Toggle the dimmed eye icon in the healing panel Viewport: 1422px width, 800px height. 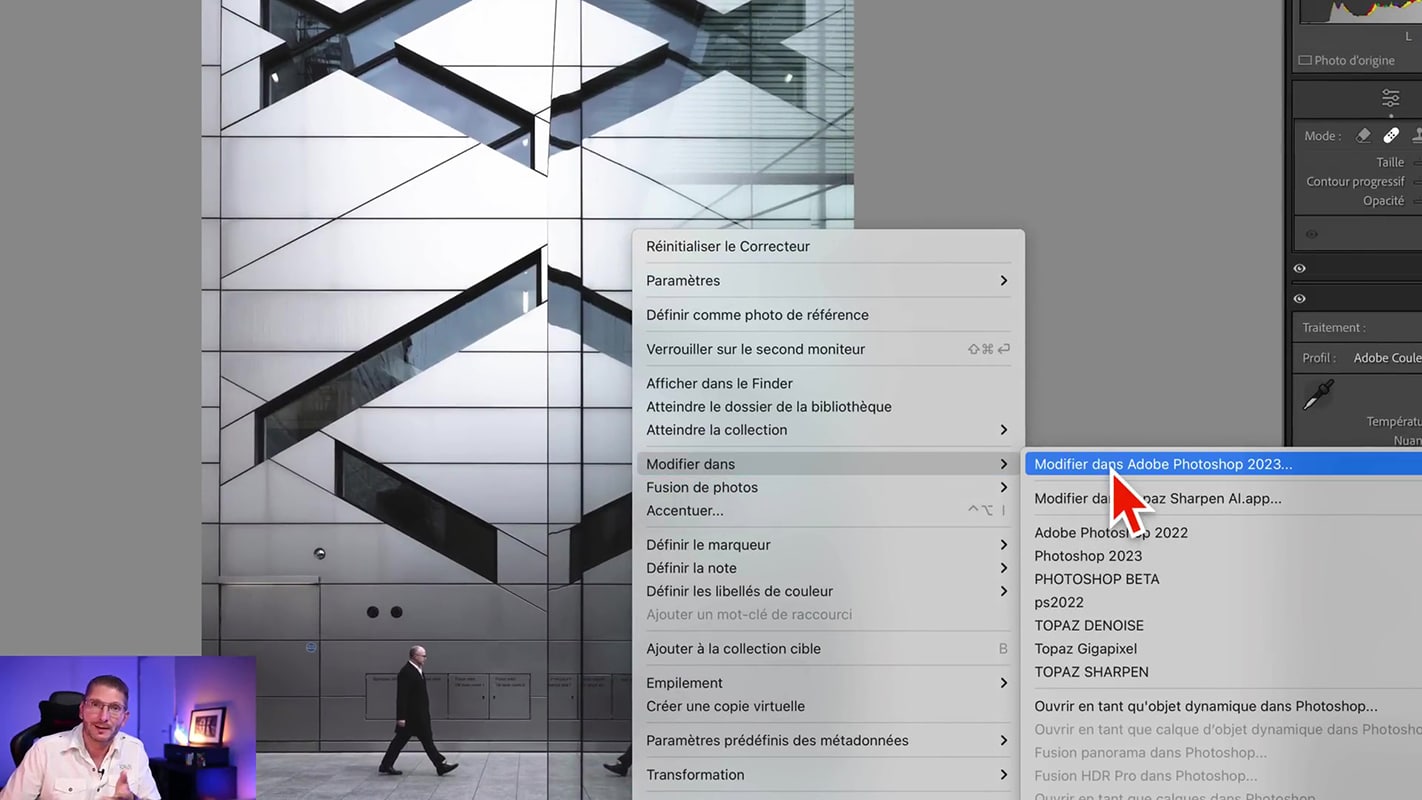pos(1312,234)
